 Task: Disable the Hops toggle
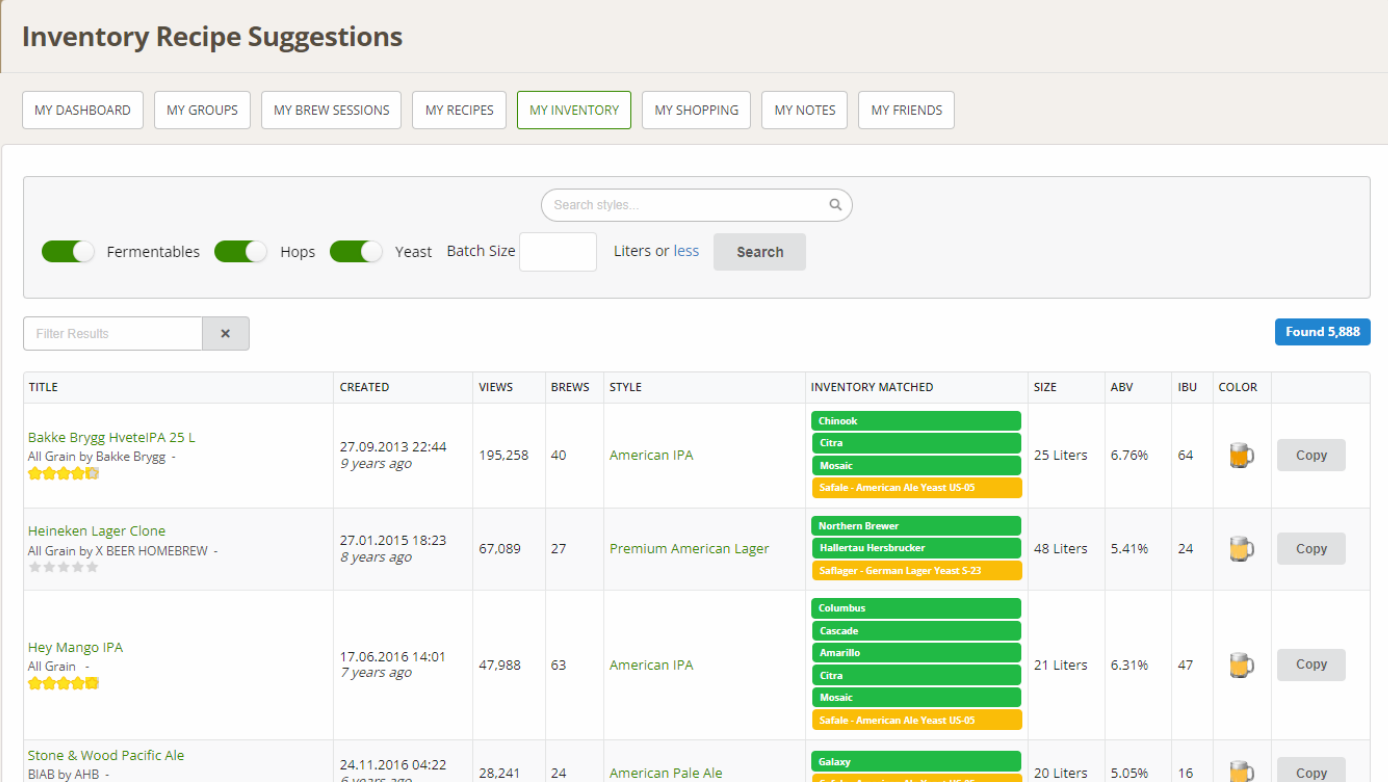pyautogui.click(x=241, y=252)
